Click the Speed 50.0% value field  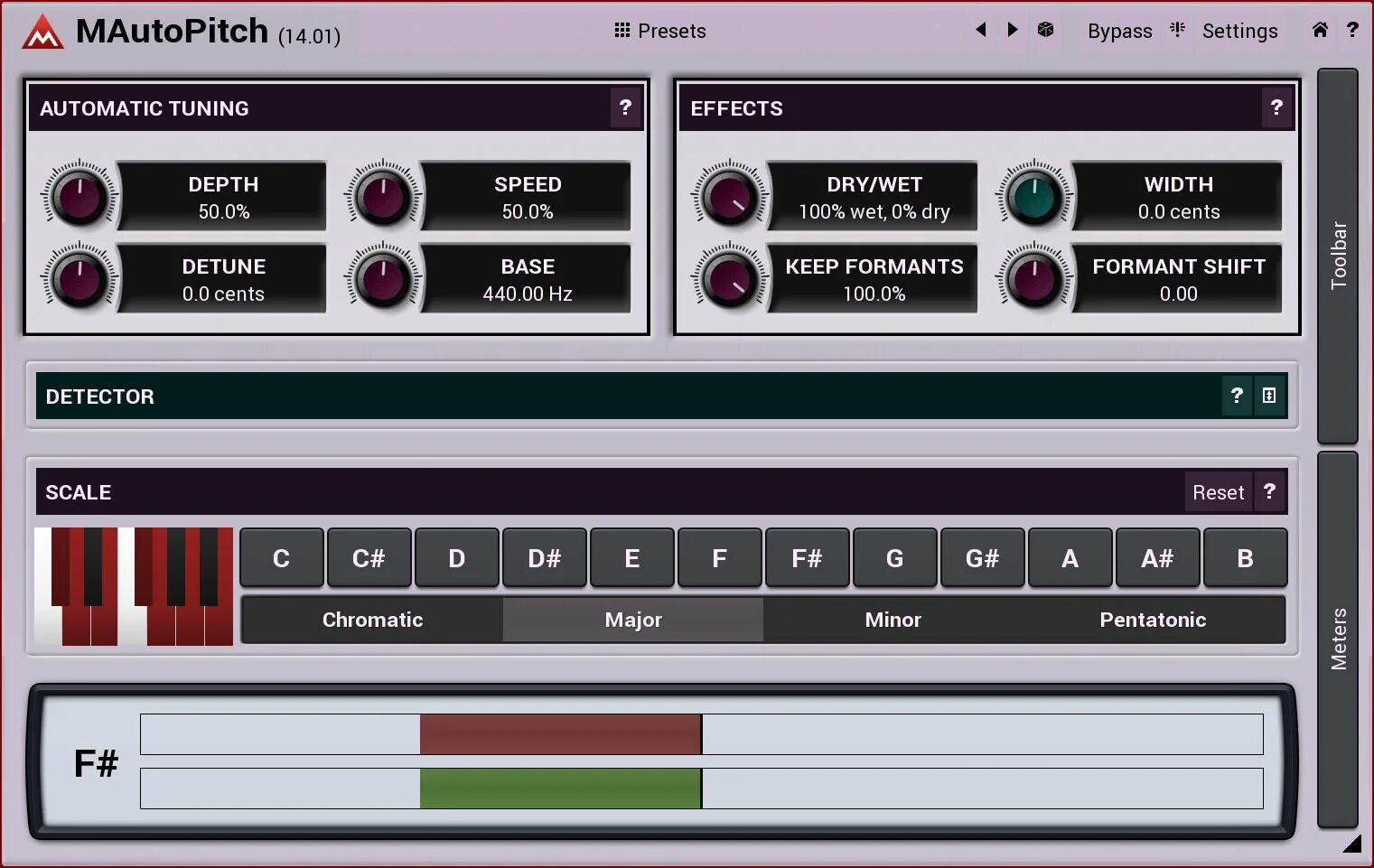(x=528, y=196)
